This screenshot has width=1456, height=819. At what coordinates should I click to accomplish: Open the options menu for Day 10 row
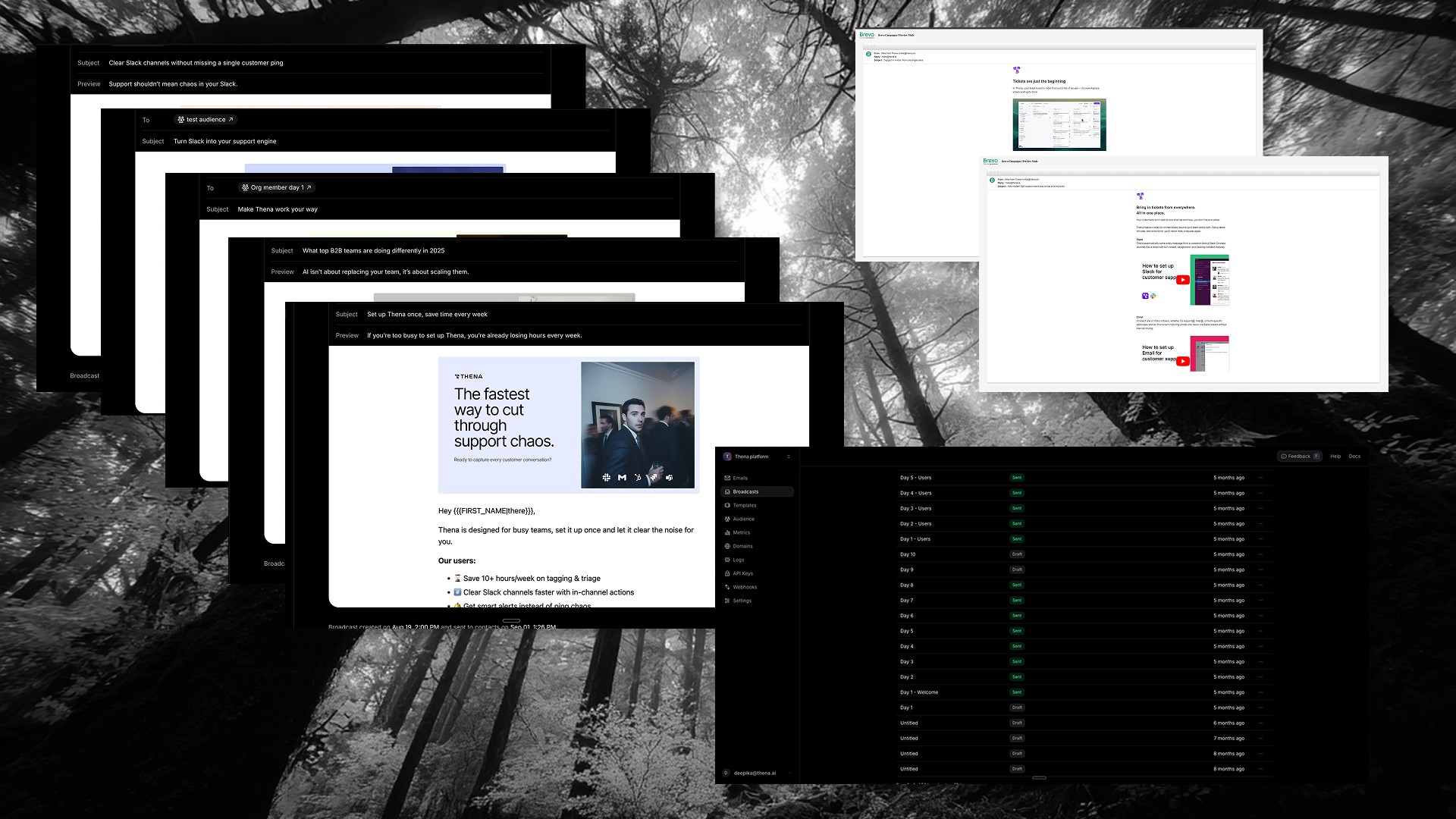click(1260, 554)
